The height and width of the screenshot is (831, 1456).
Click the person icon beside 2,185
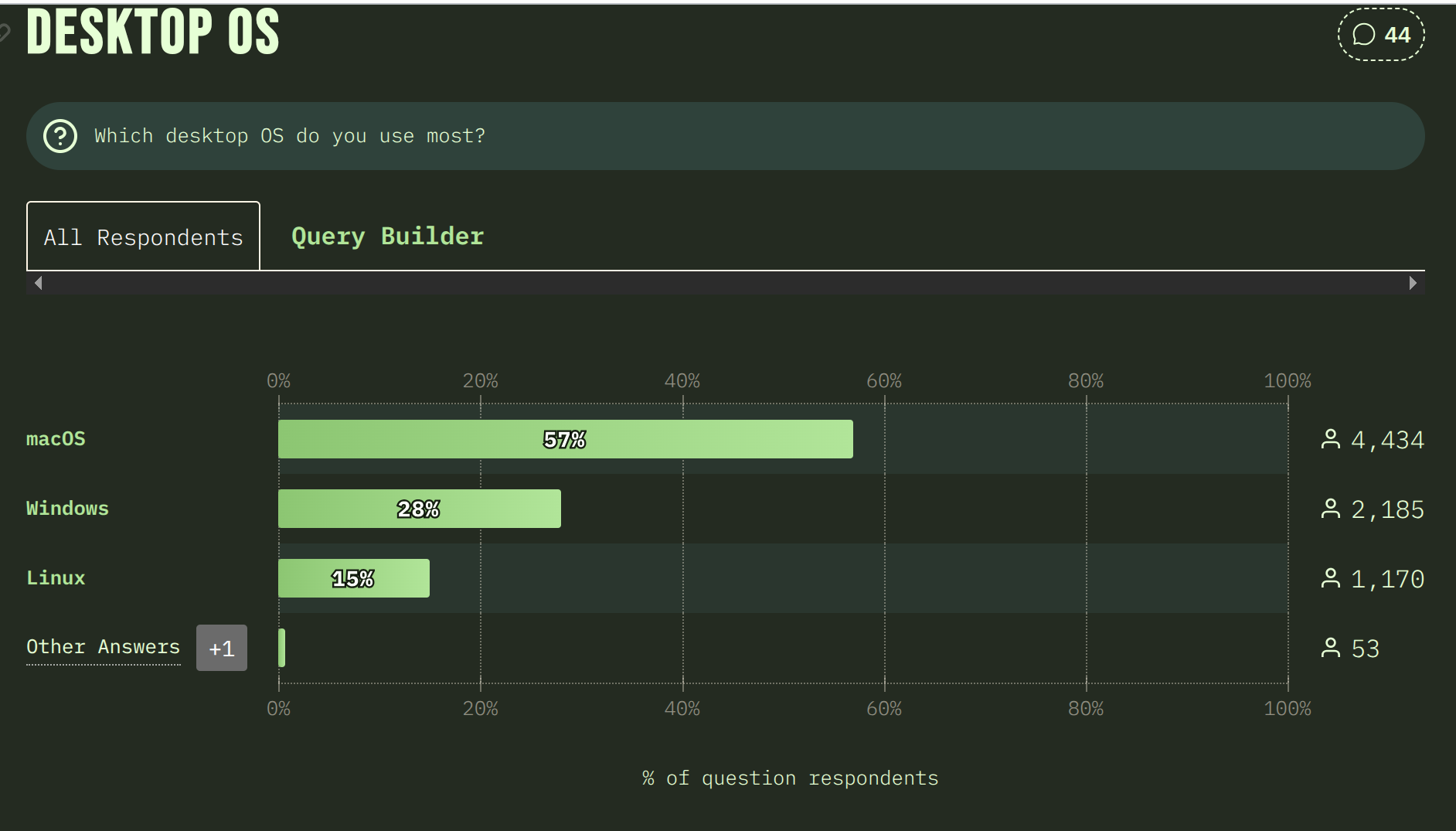[x=1331, y=509]
